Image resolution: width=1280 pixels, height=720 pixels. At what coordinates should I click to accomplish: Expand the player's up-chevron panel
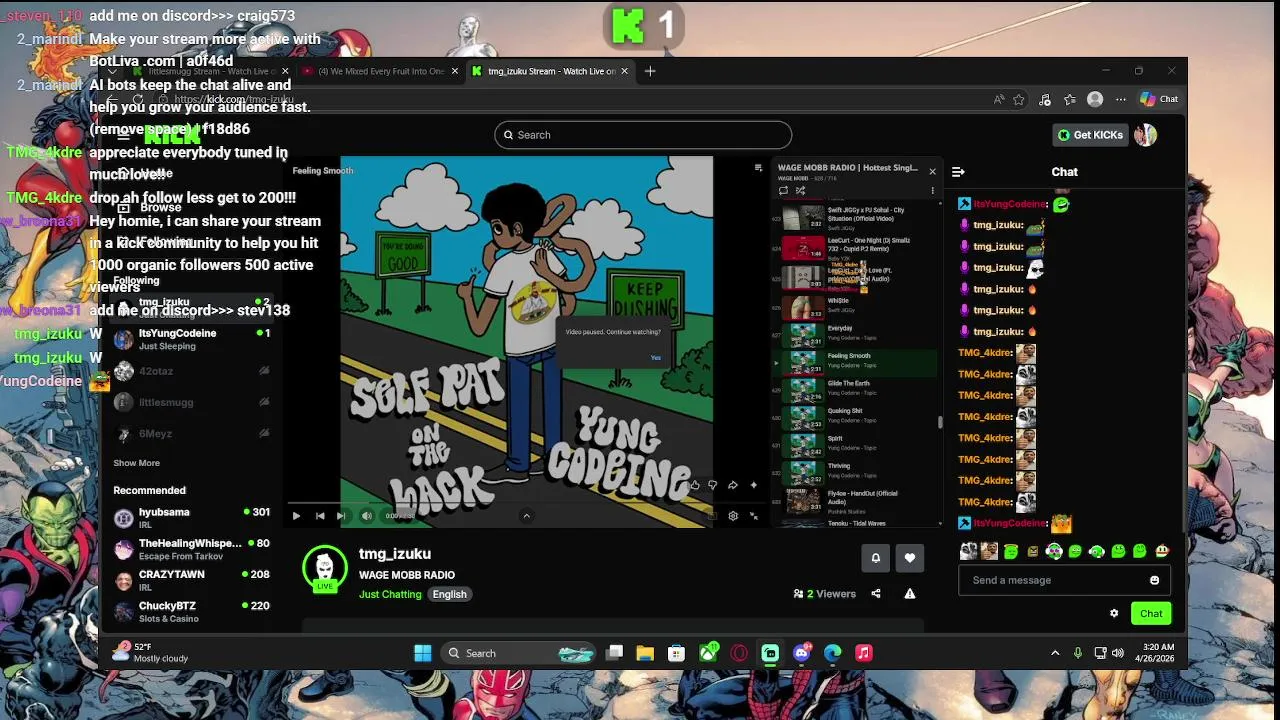526,516
